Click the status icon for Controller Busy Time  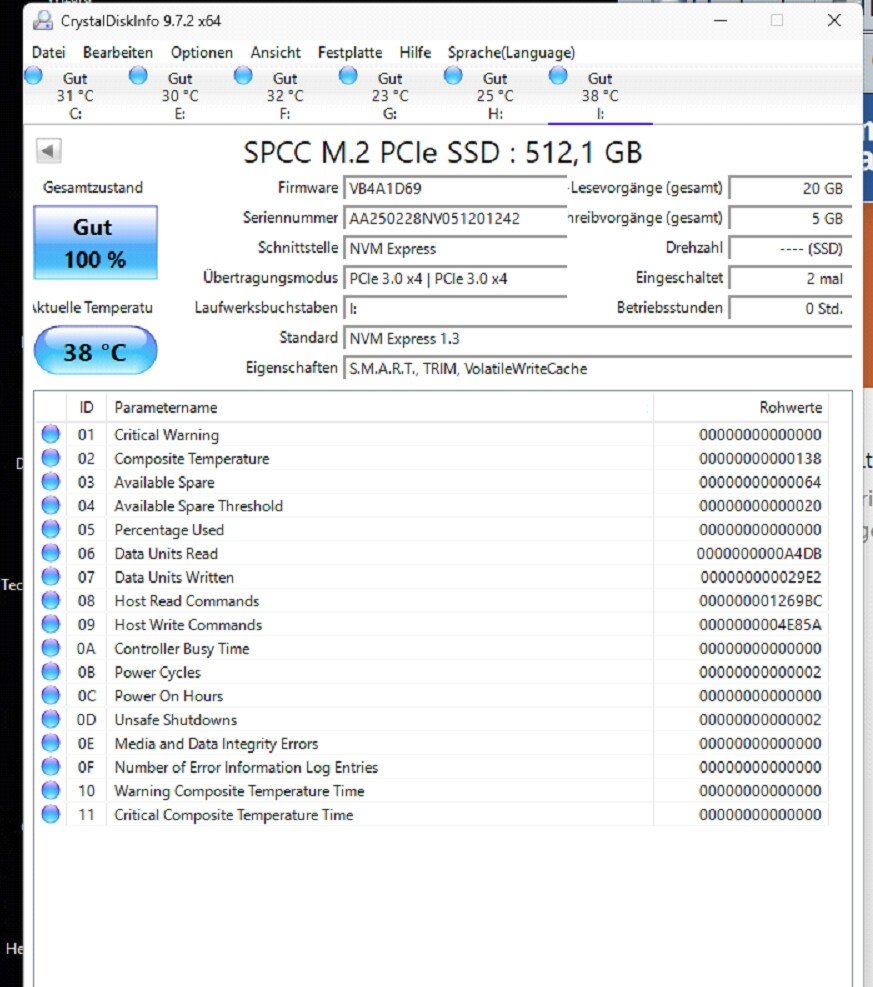(x=51, y=648)
